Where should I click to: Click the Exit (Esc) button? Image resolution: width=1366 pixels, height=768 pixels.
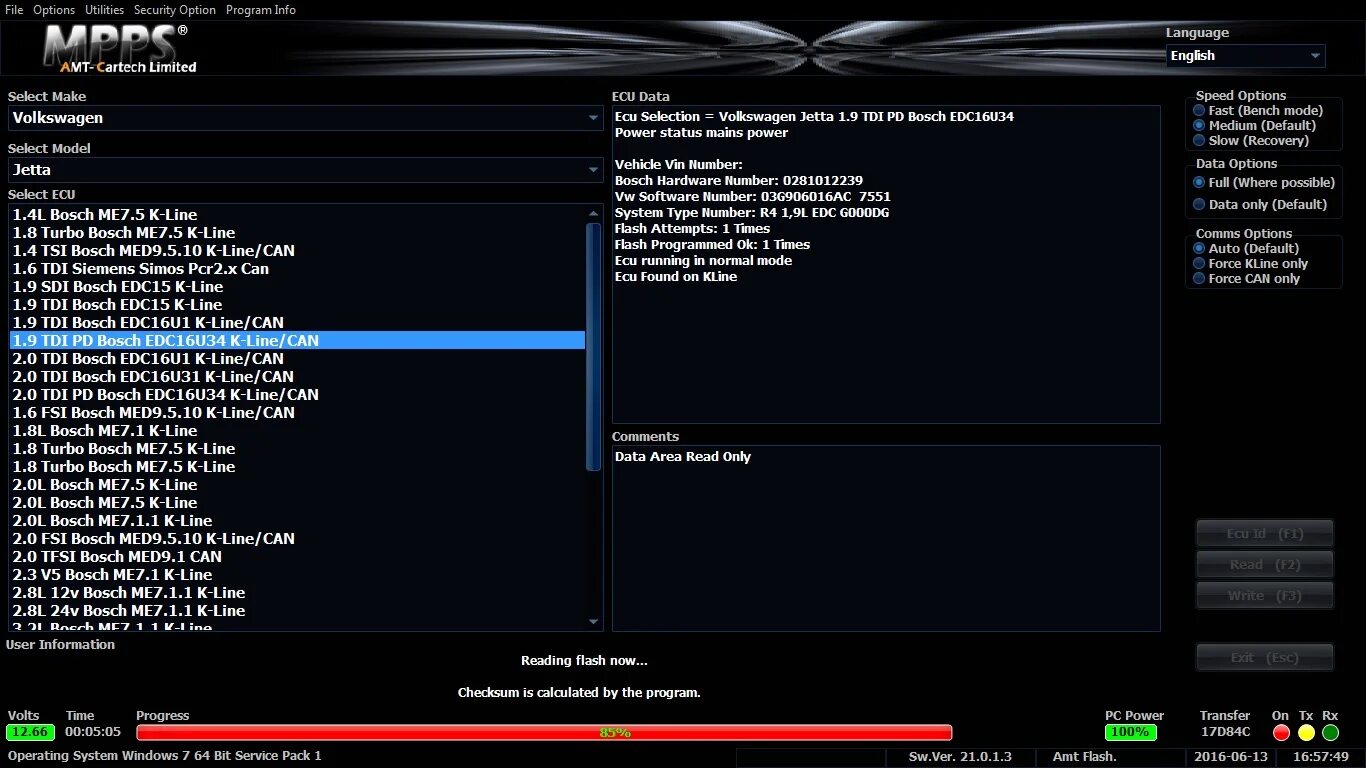1265,658
